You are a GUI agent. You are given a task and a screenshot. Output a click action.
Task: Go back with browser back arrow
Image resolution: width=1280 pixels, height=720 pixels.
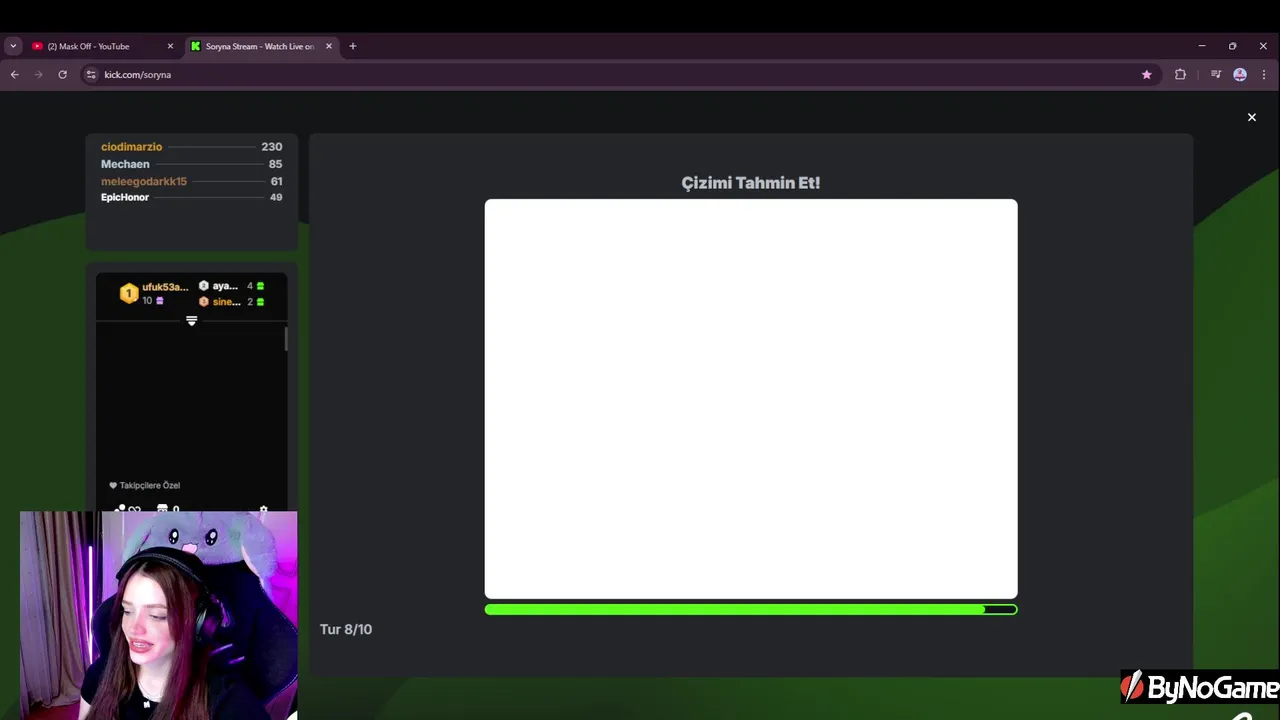(x=14, y=74)
